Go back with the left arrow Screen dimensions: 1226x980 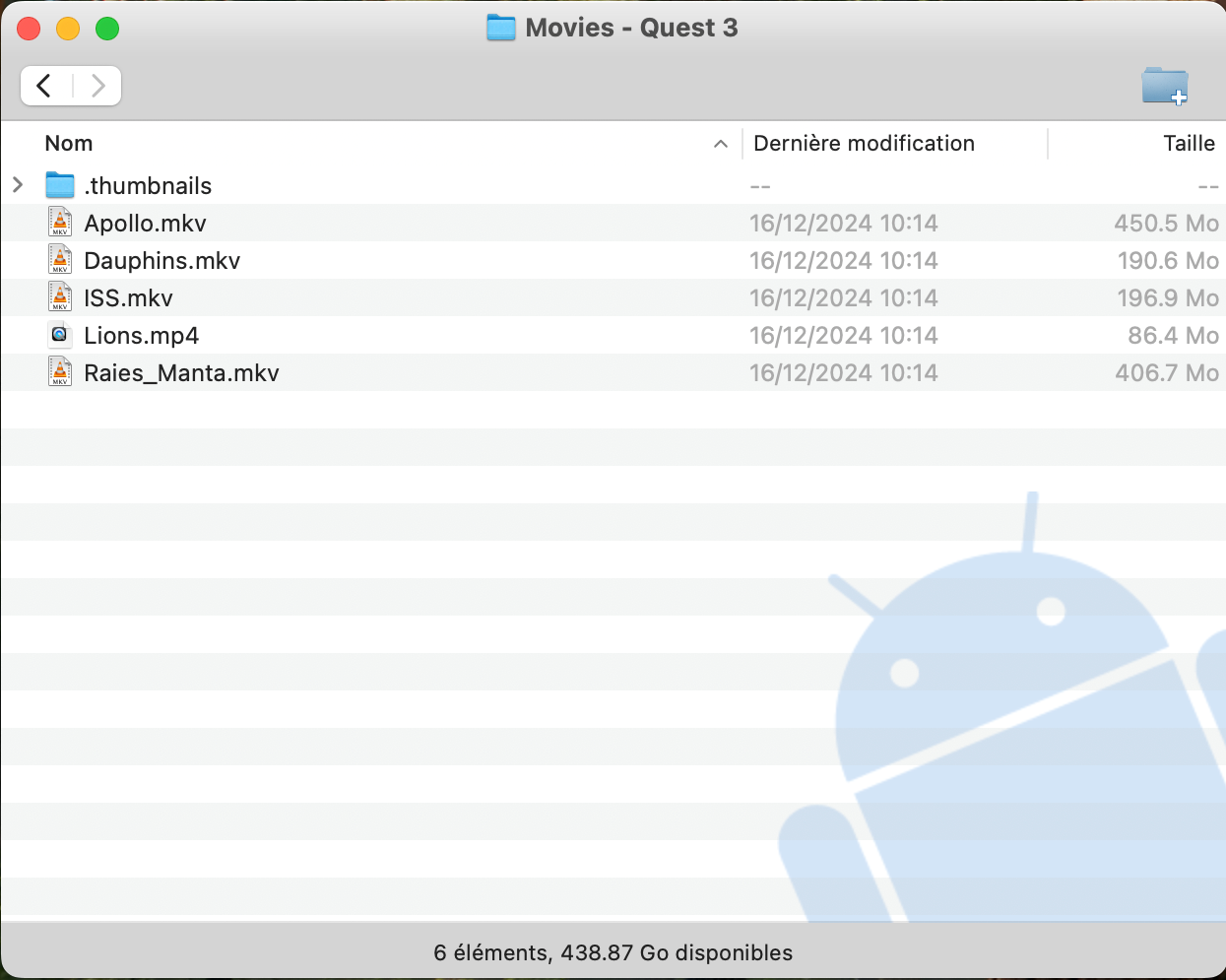[x=45, y=86]
